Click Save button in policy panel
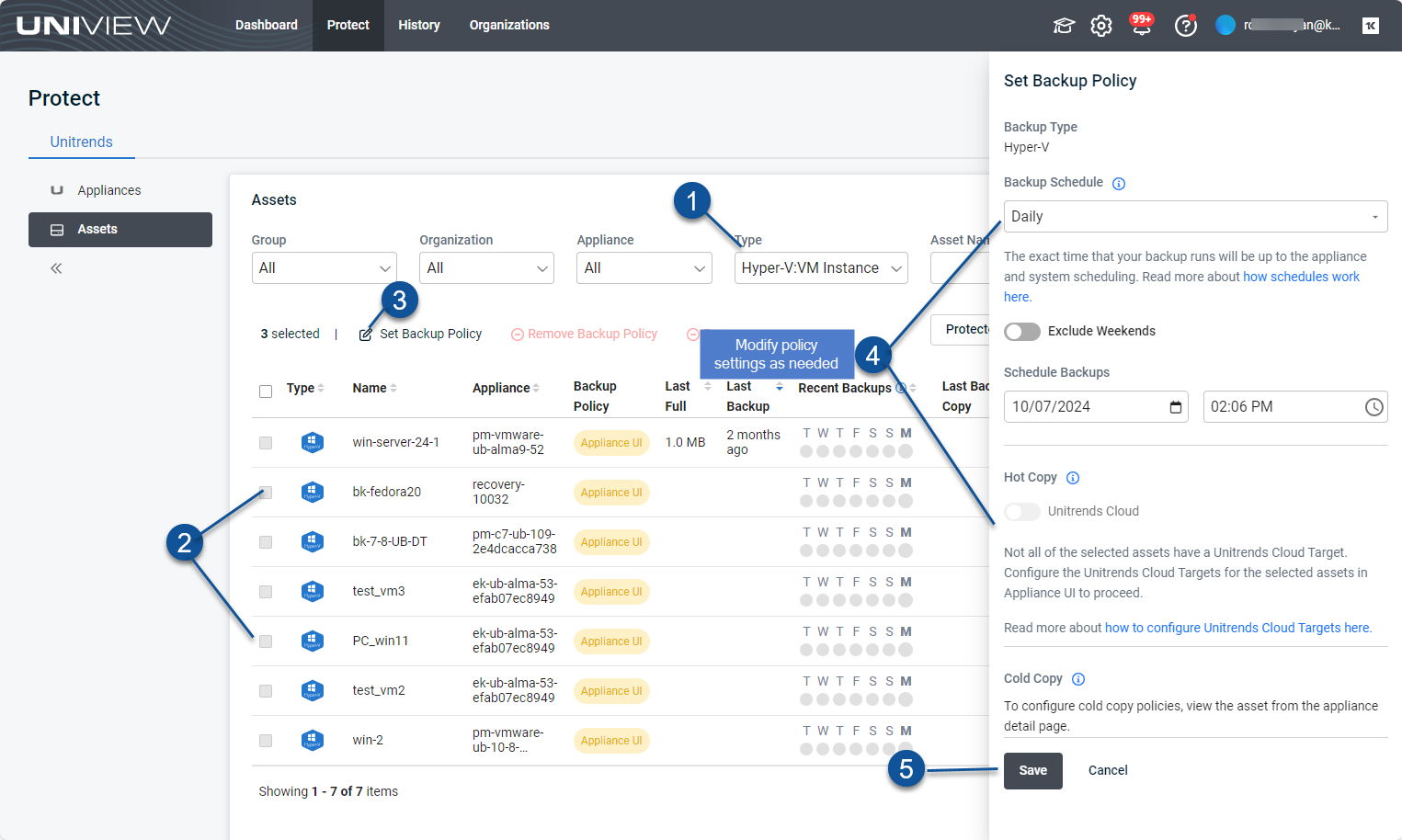Screen dimensions: 1402x840 coord(1033,771)
